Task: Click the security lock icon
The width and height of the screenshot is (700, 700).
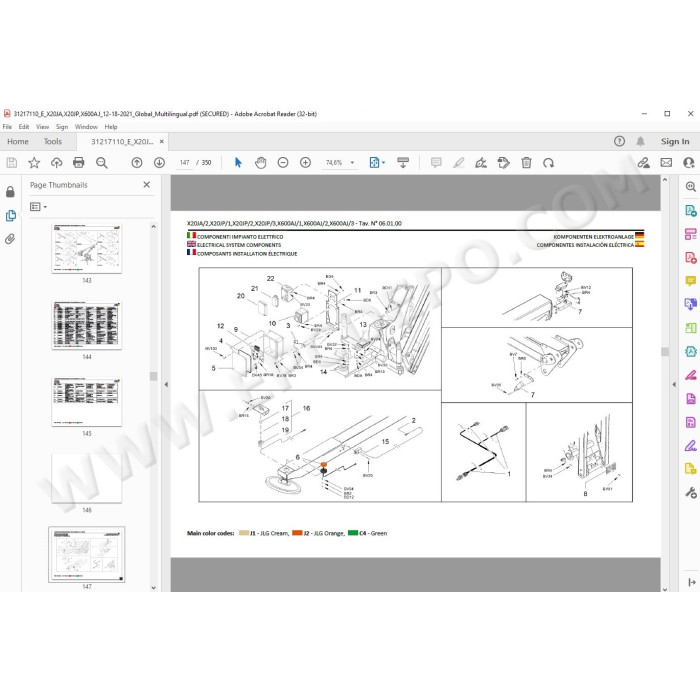Action: pyautogui.click(x=10, y=192)
